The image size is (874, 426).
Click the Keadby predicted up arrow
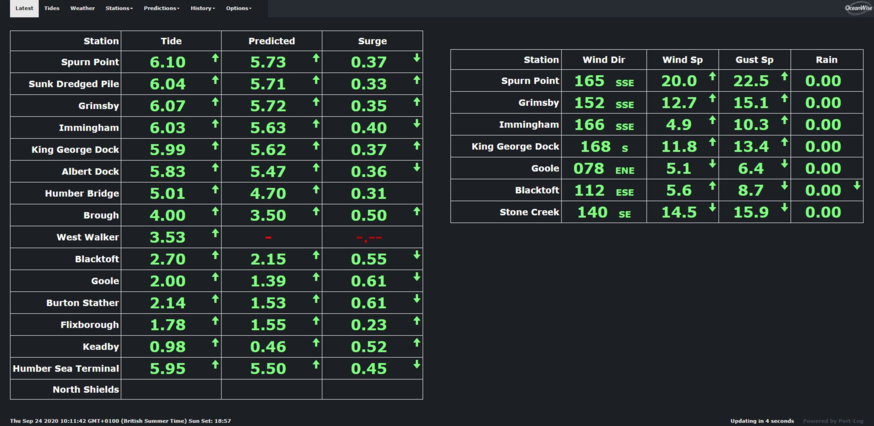(x=316, y=343)
